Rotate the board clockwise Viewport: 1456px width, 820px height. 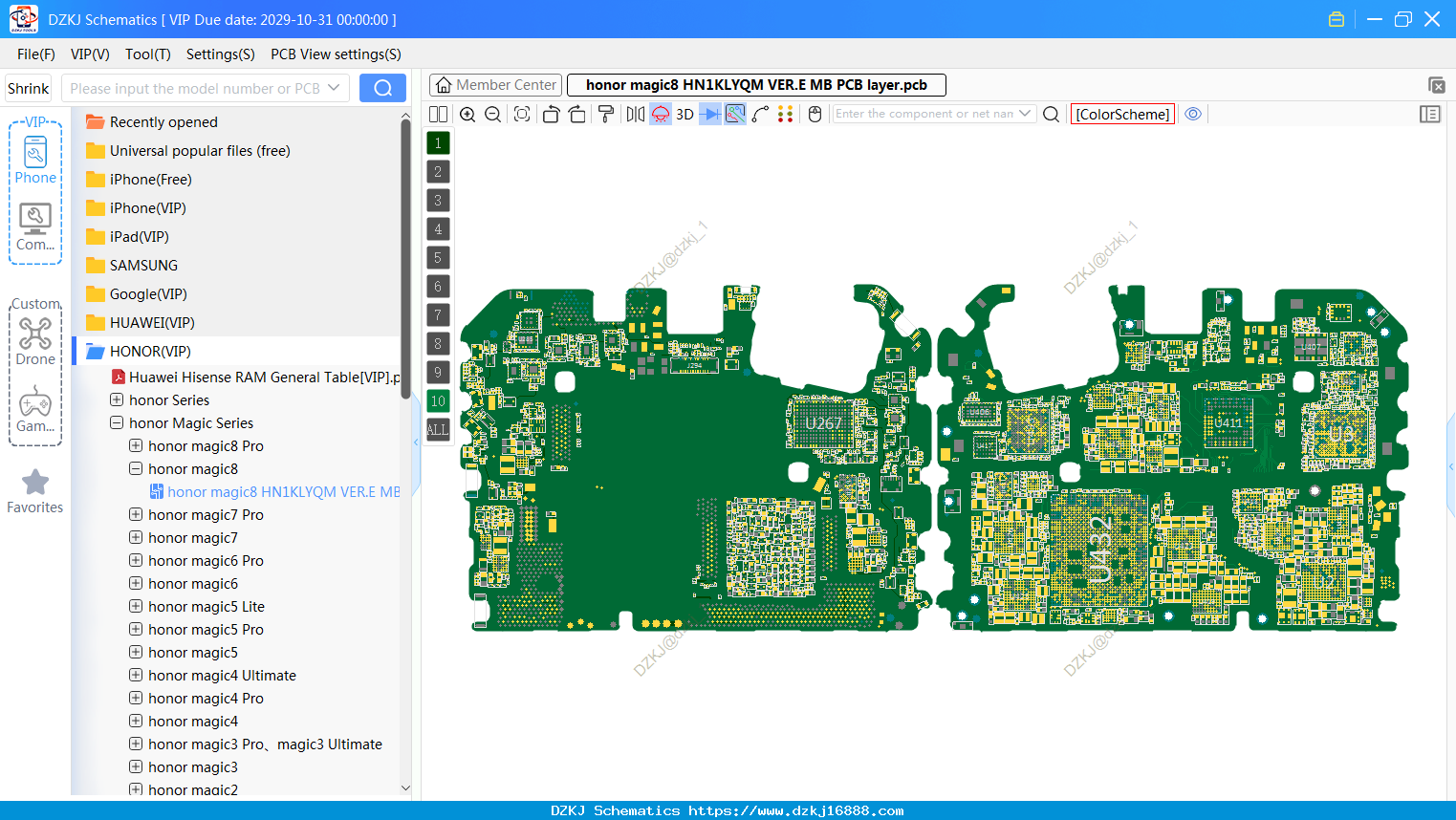577,114
